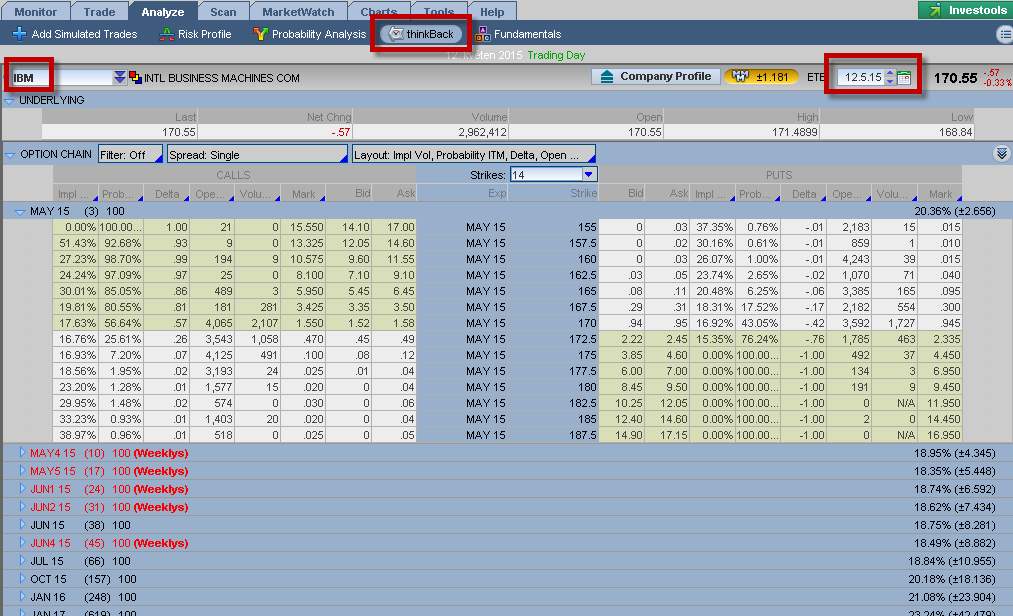
Task: Switch to the MarketWatch tab
Action: [x=299, y=12]
